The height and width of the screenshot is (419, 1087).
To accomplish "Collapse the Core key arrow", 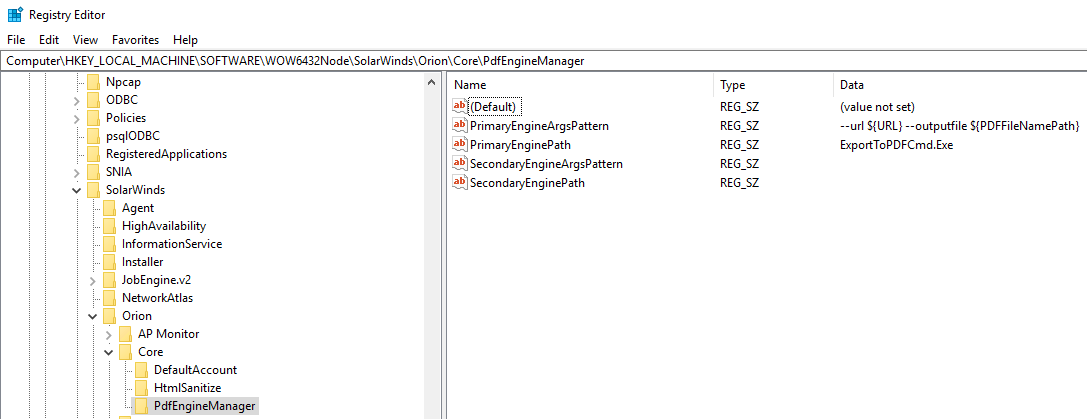I will 109,352.
